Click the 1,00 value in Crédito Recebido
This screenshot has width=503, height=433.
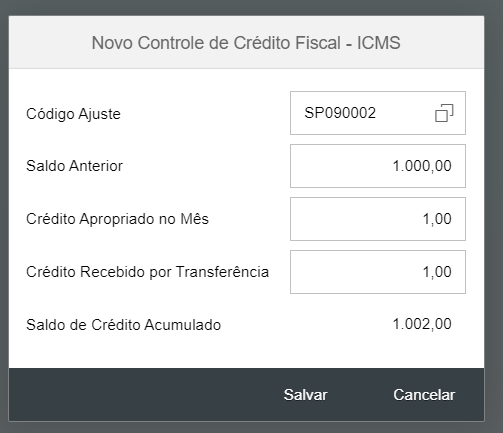(437, 272)
